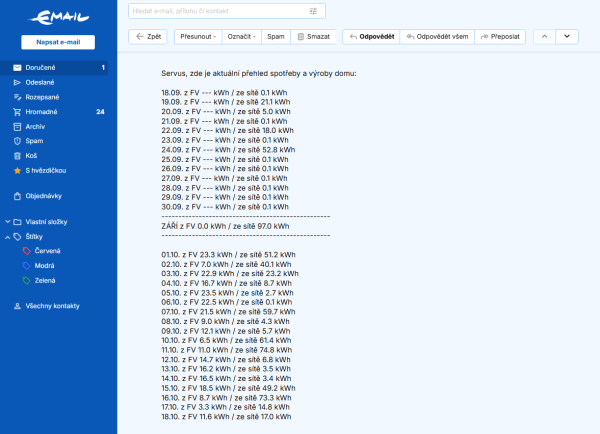Select the Červená label
The height and width of the screenshot is (434, 600).
[x=47, y=251]
